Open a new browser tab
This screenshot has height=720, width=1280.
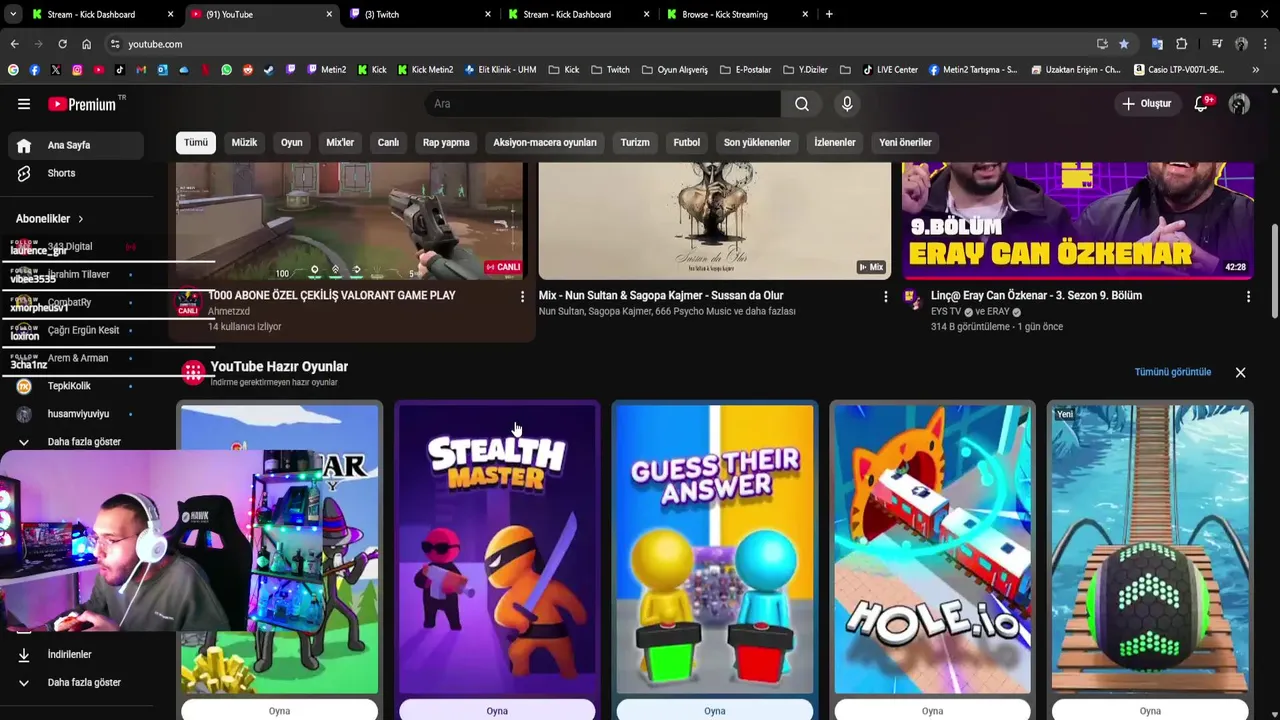click(x=829, y=14)
